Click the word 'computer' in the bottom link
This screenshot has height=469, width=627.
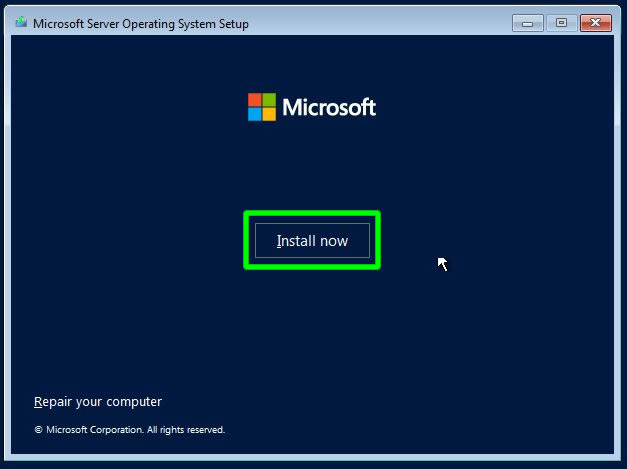tap(135, 402)
